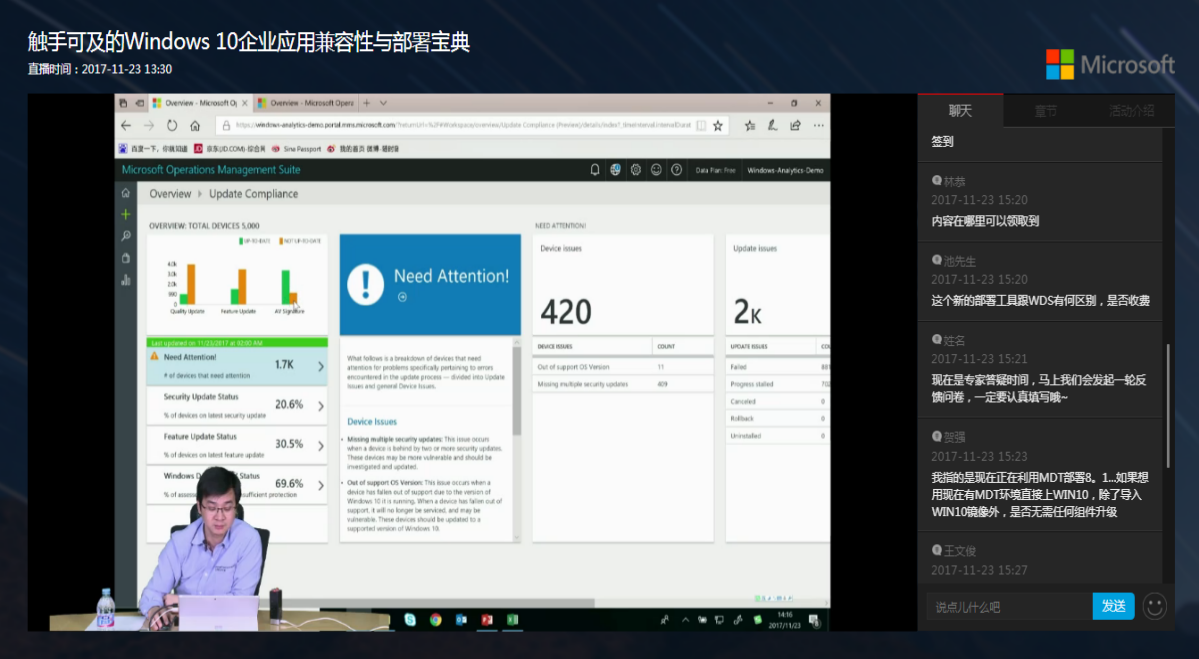Add page to favorites with star

pos(717,125)
